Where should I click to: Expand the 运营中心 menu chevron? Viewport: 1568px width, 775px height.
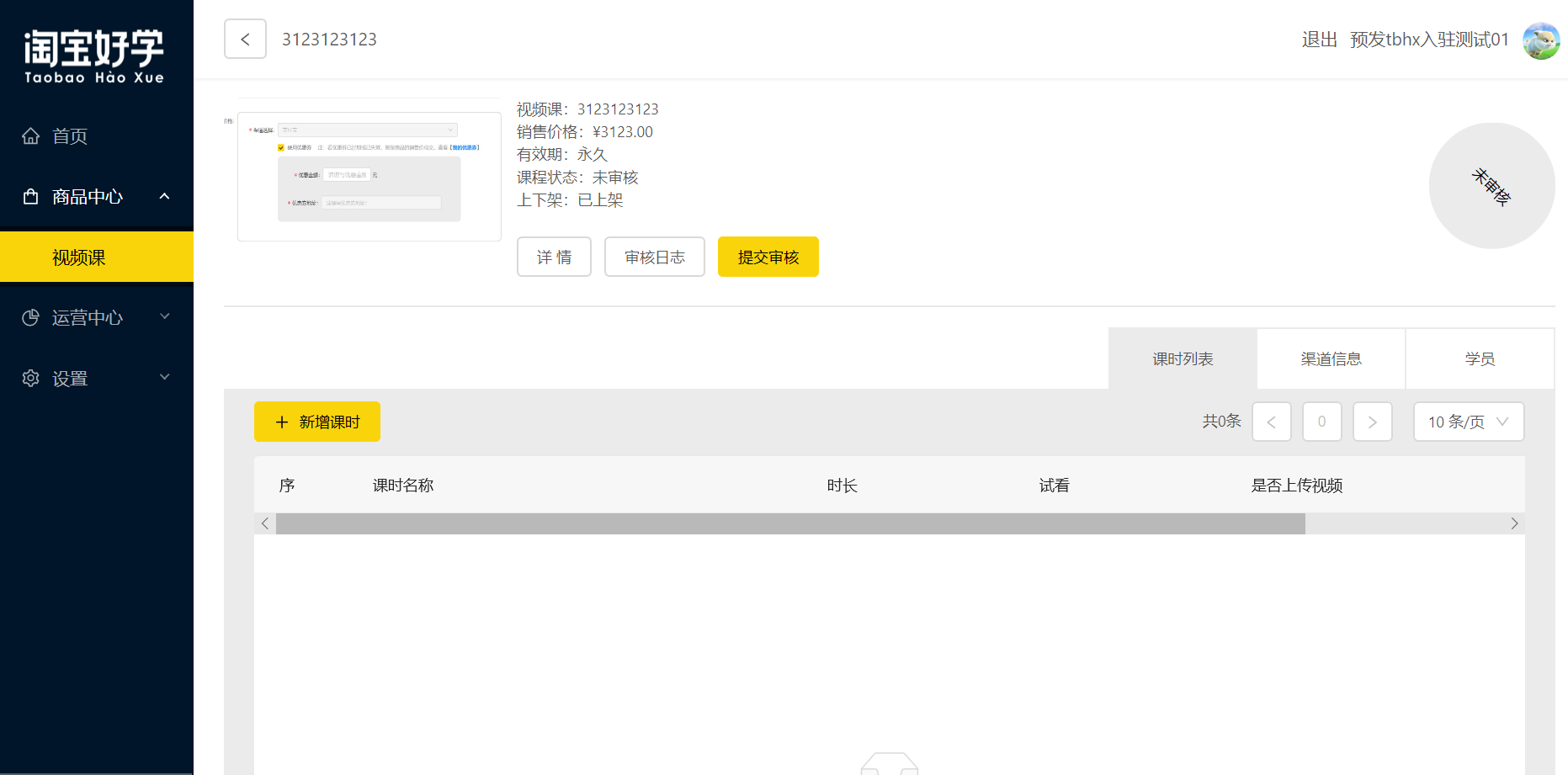click(164, 316)
